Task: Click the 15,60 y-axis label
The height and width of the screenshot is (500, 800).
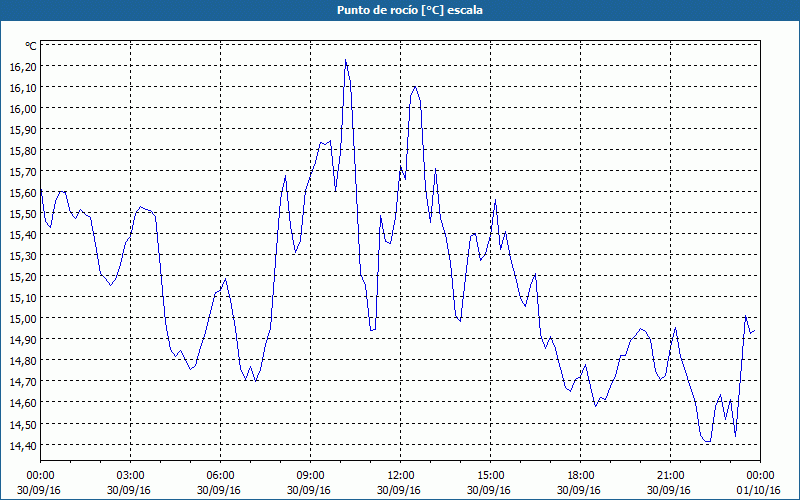Action: (23, 192)
